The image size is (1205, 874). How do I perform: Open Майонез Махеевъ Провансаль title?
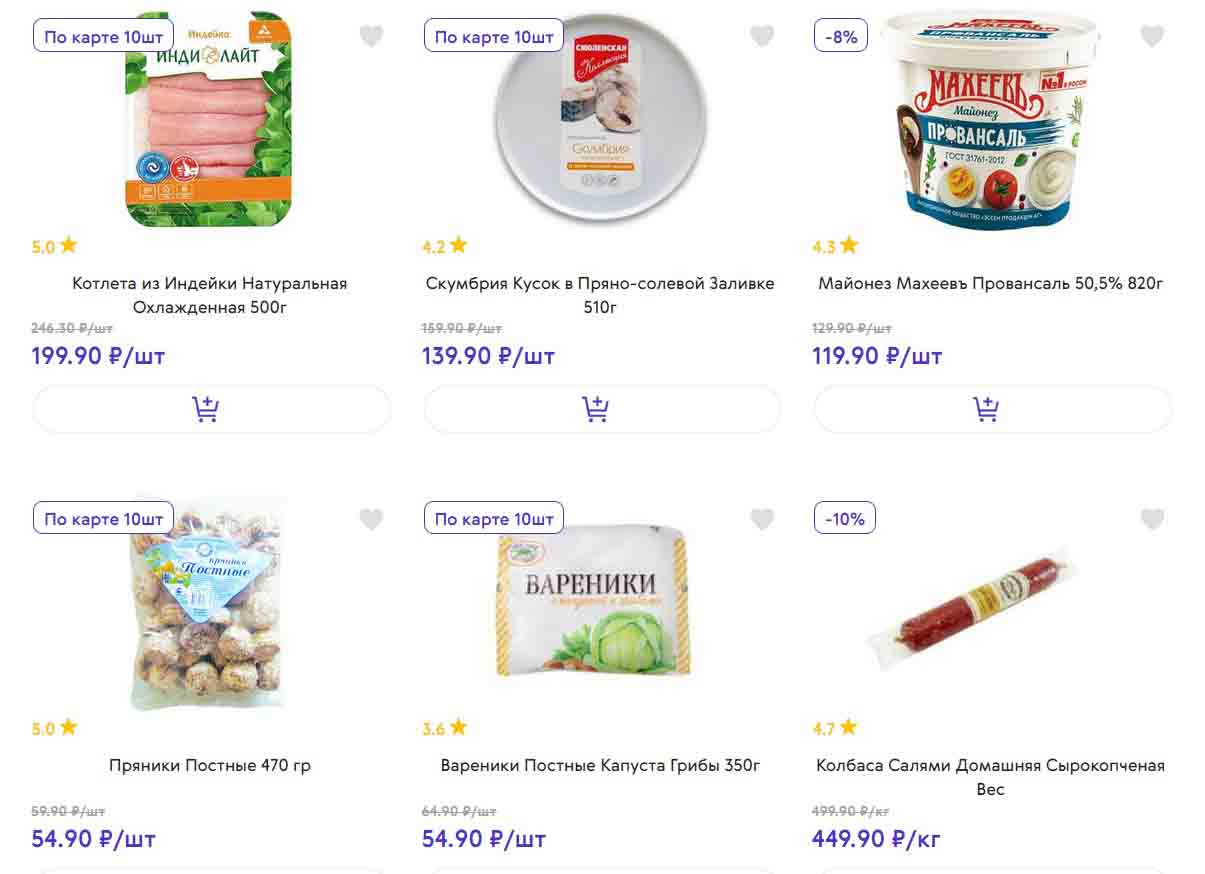pyautogui.click(x=991, y=284)
